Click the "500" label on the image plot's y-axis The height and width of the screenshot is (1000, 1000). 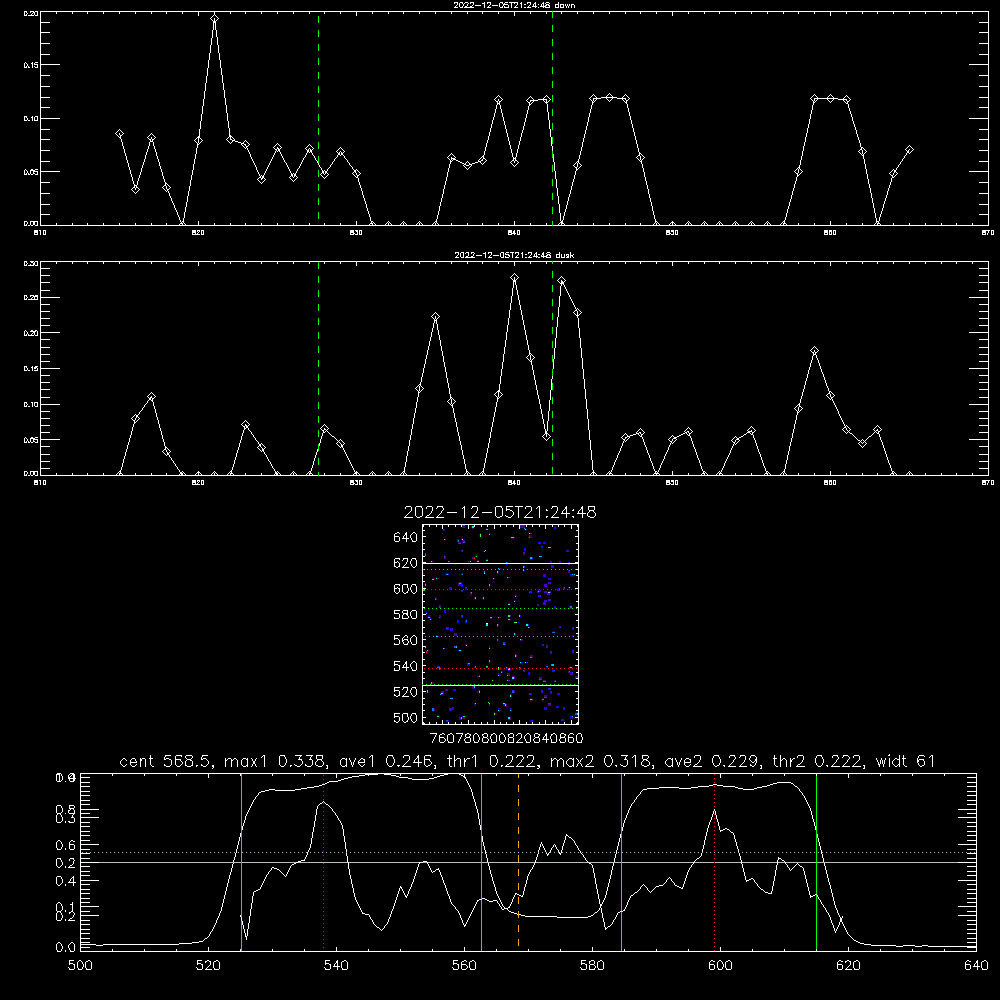click(406, 718)
